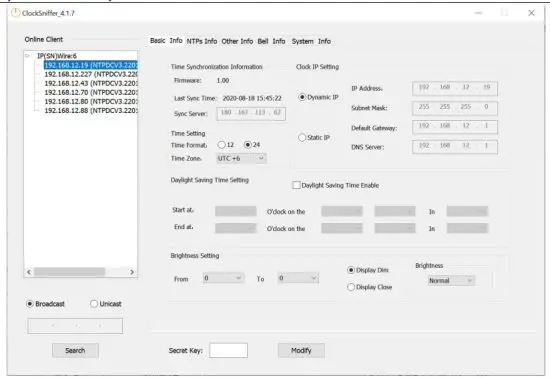Screen dimensions: 550x378
Task: Open first Start at O'clock on the dropdown
Action: [x=342, y=211]
